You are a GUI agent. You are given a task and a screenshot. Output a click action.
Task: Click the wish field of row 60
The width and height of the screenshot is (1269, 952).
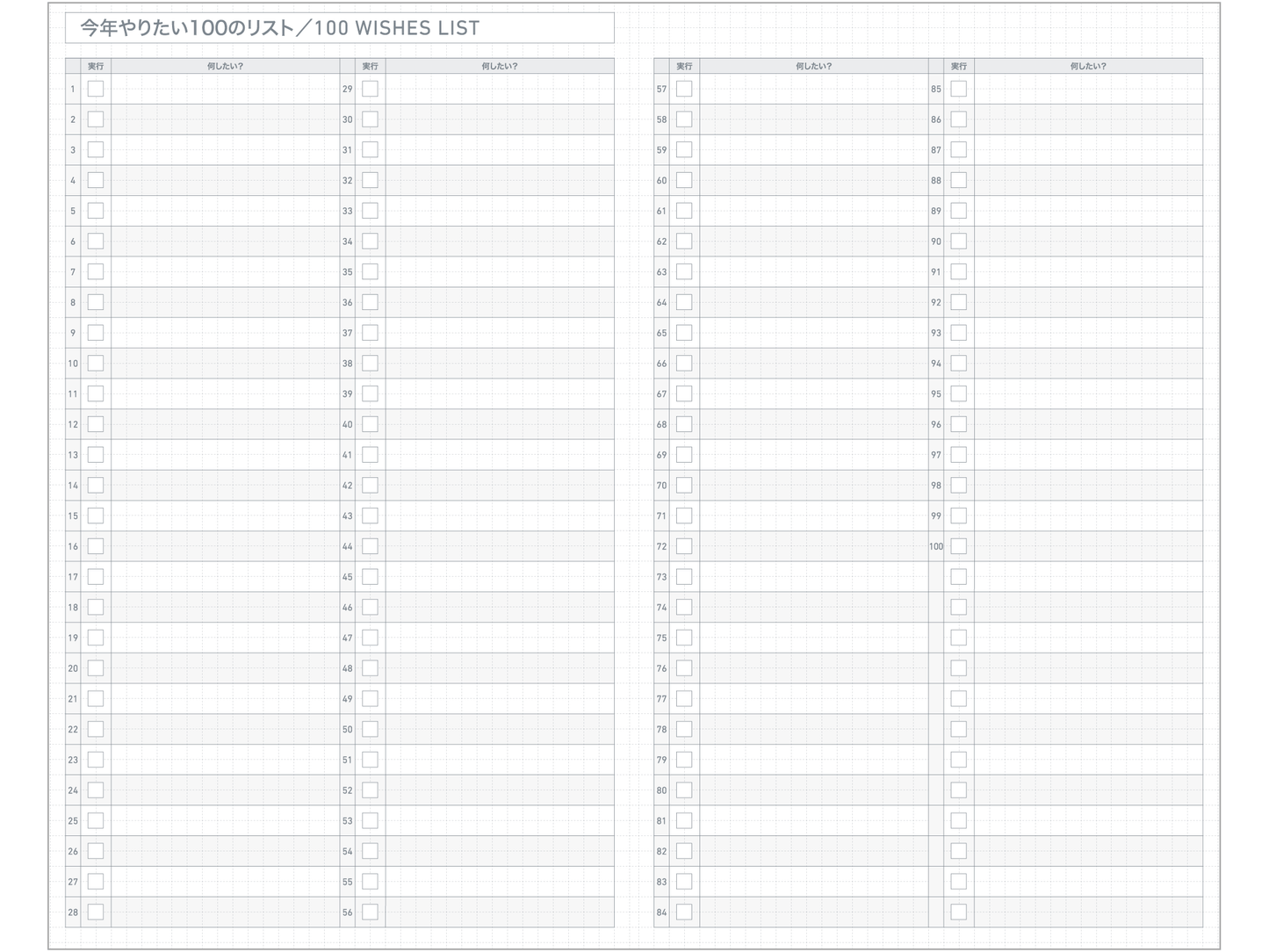[x=814, y=180]
